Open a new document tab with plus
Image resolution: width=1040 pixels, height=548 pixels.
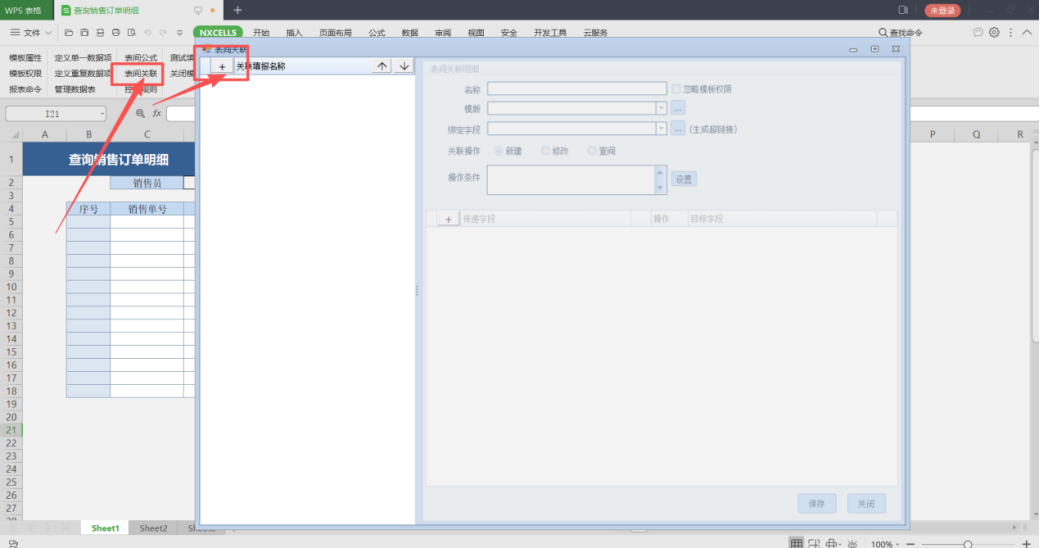coord(237,10)
